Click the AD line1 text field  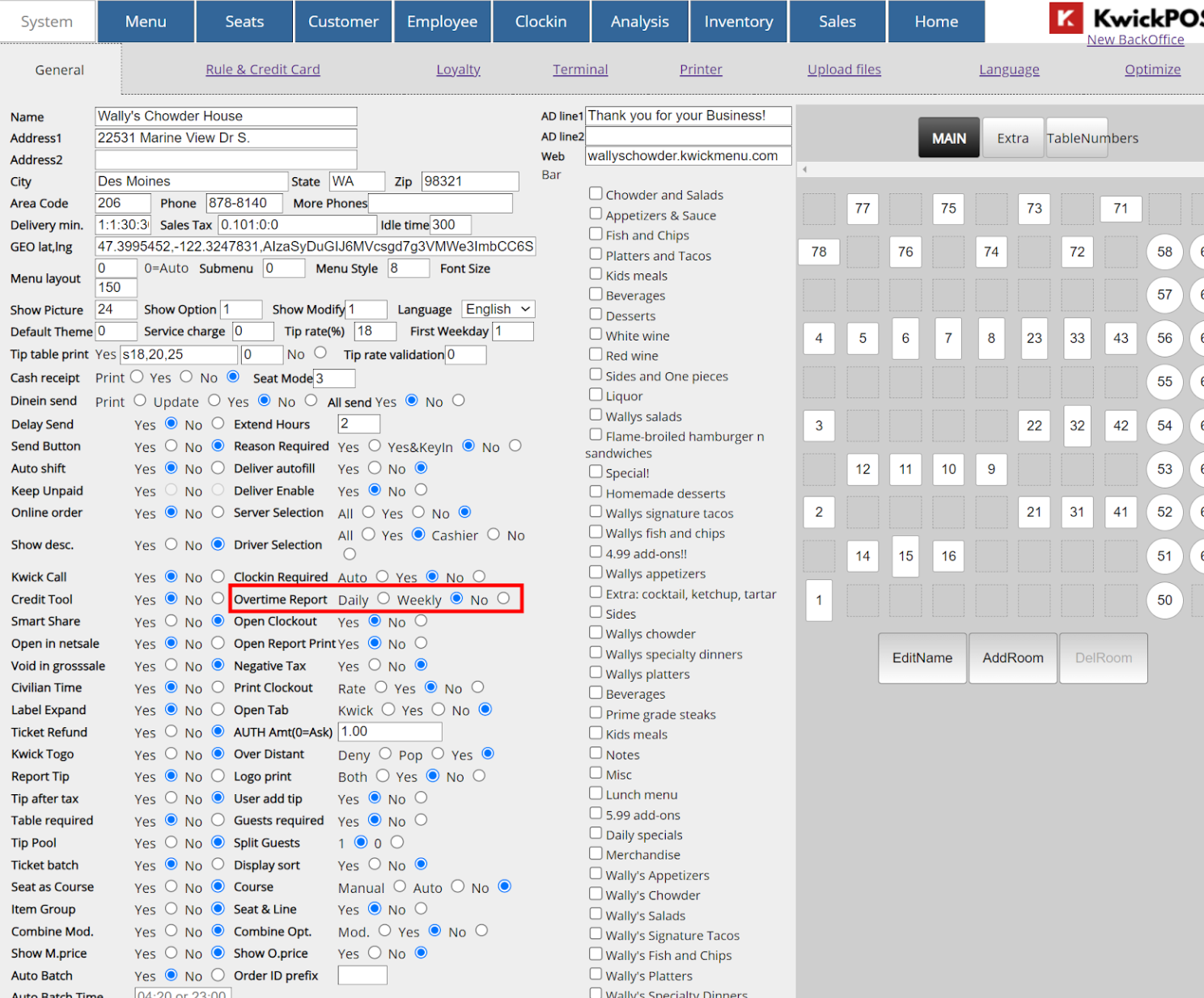[689, 116]
